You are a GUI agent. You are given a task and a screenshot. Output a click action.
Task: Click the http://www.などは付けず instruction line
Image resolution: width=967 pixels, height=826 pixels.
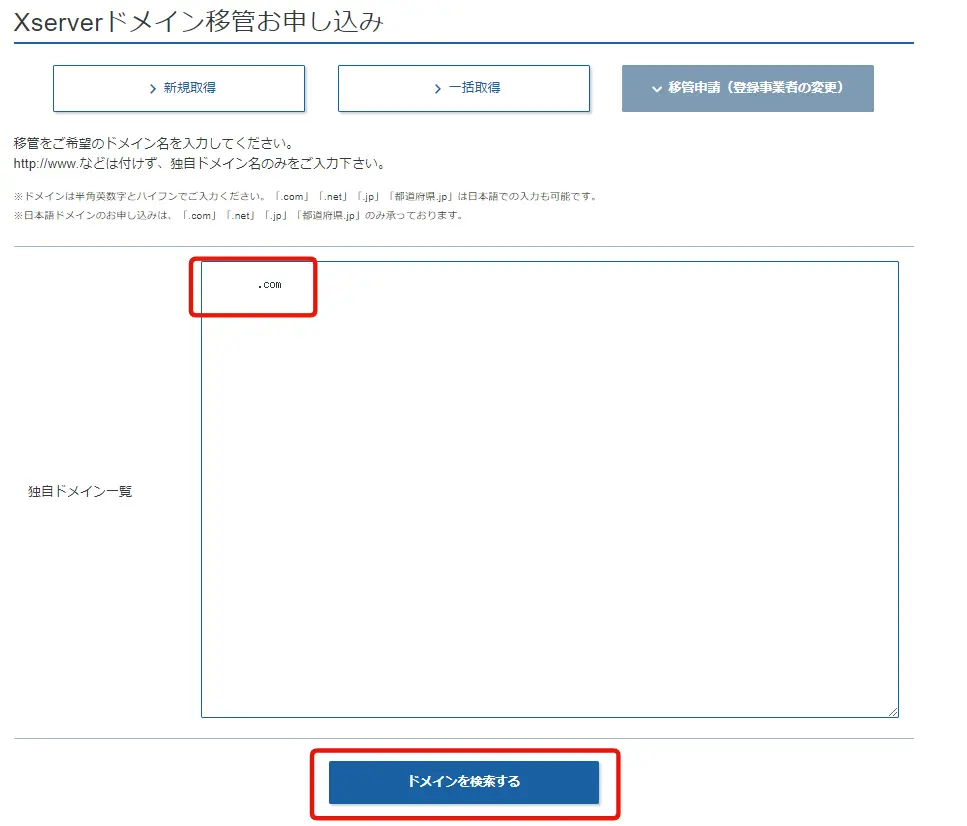click(x=199, y=163)
